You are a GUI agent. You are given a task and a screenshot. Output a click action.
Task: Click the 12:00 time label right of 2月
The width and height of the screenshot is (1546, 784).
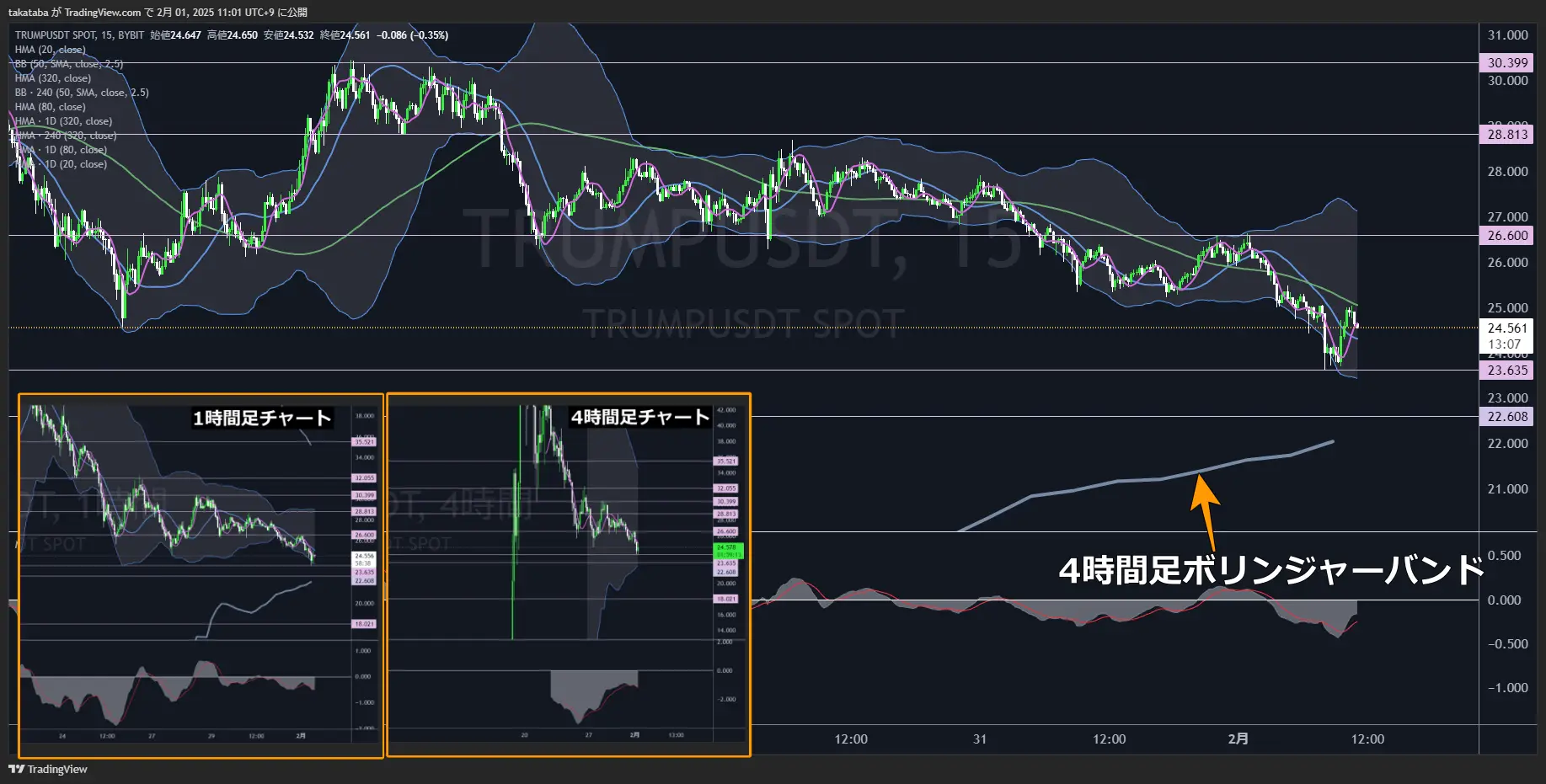1367,739
